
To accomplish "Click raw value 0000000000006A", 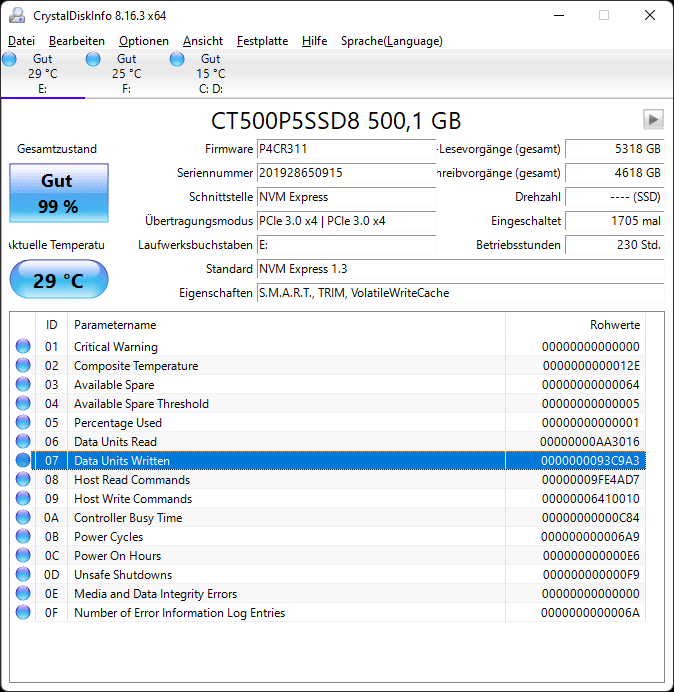I will pyautogui.click(x=590, y=613).
